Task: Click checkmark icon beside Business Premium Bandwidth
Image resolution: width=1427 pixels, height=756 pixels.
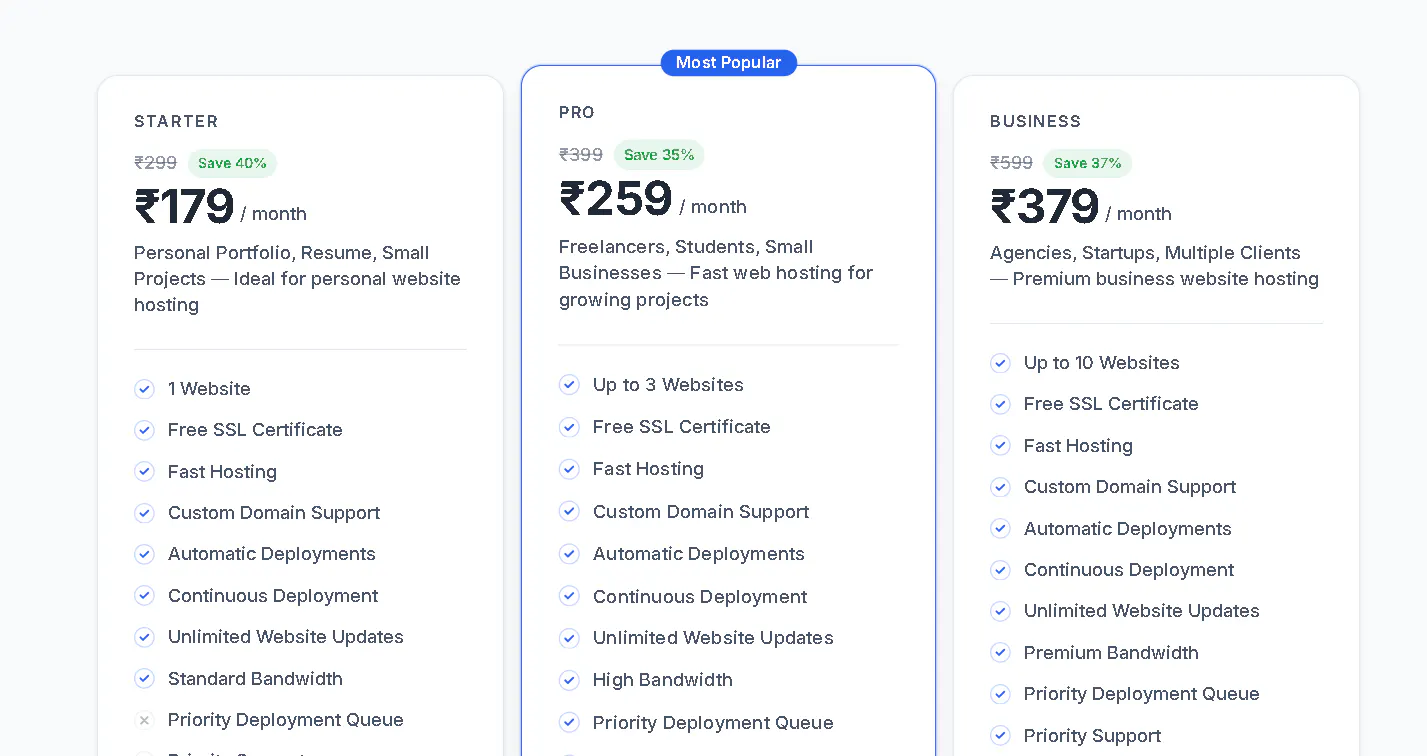Action: [x=1001, y=653]
